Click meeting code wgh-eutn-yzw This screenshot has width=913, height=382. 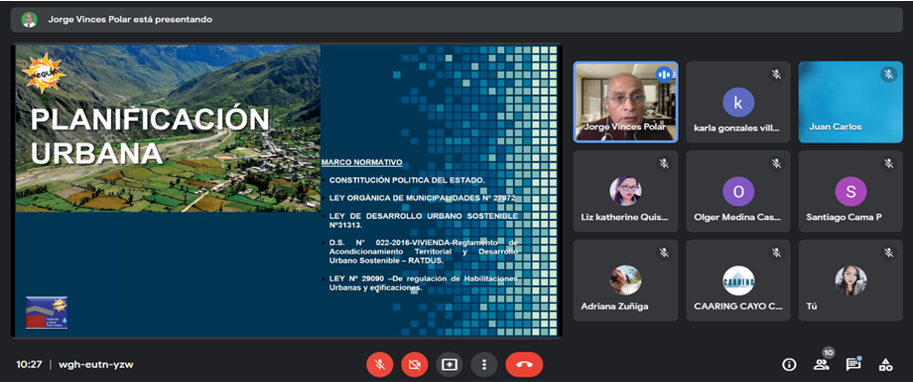(96, 365)
